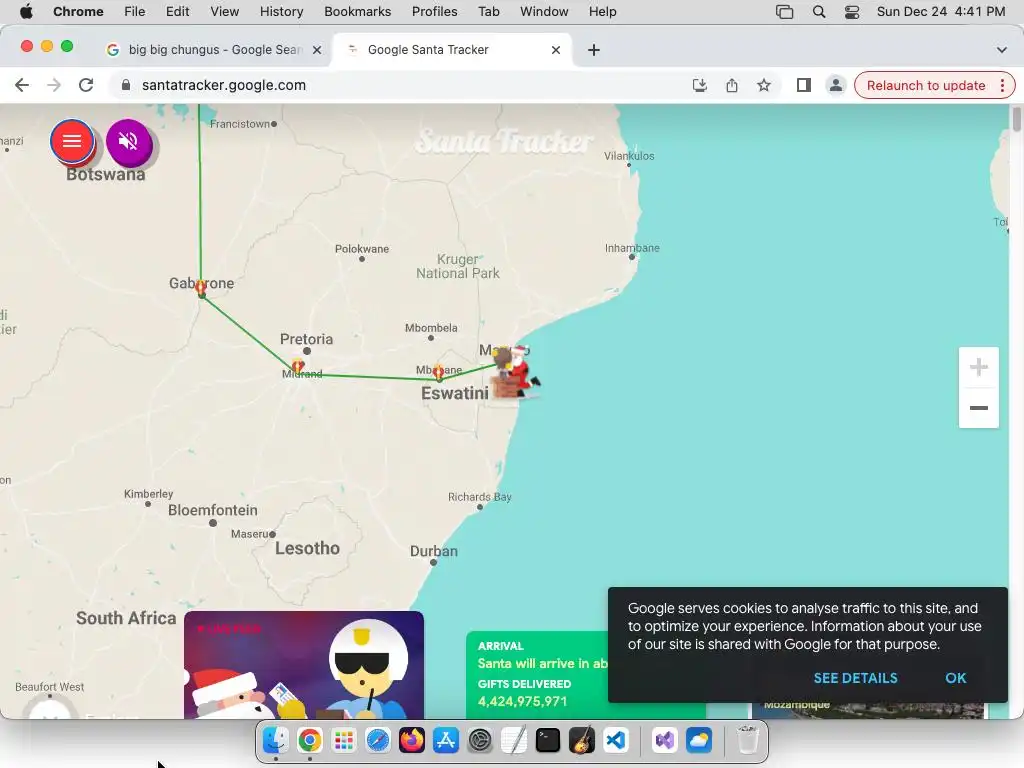The width and height of the screenshot is (1024, 768).
Task: View site information lock icon
Action: click(x=126, y=86)
